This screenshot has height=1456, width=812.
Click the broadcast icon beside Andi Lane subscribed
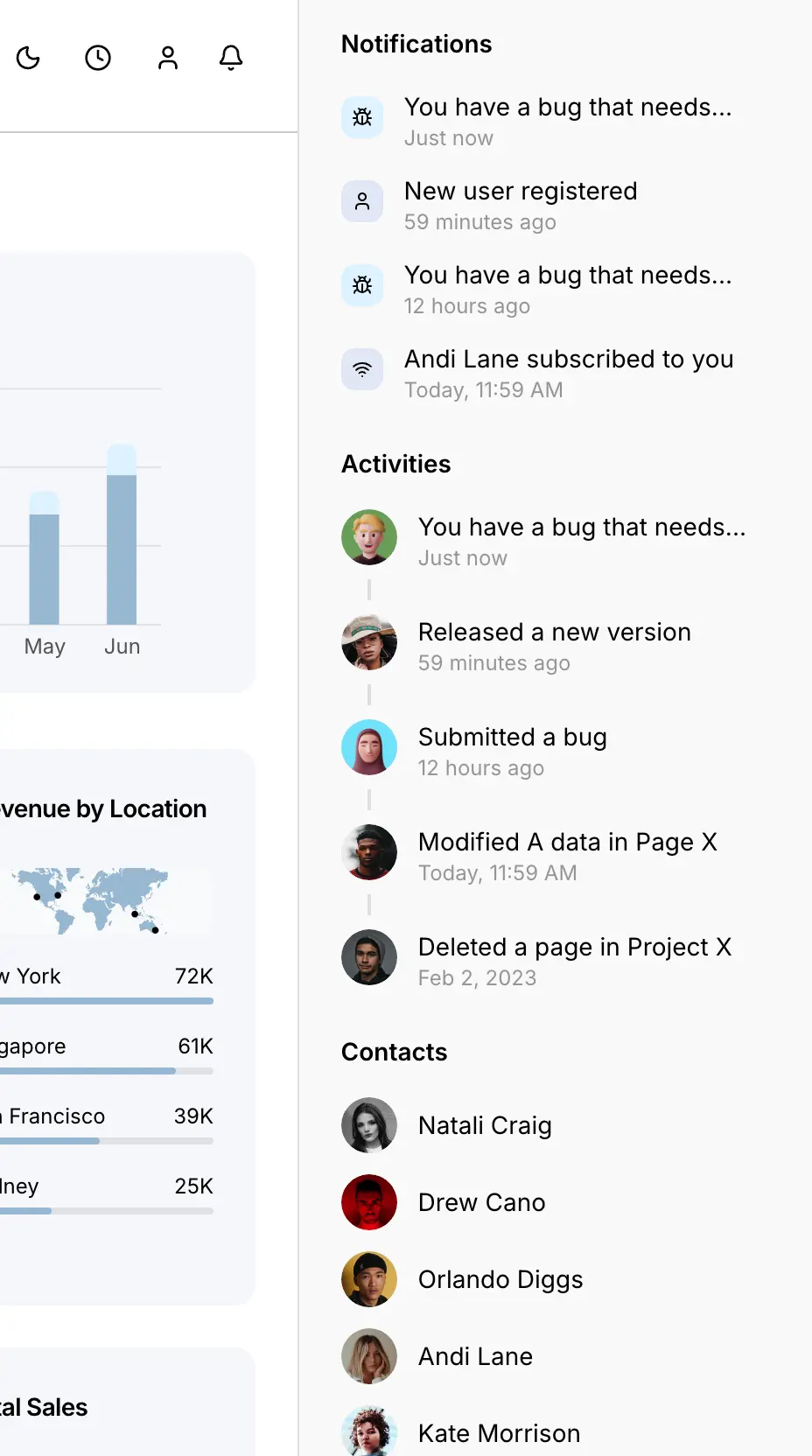362,369
